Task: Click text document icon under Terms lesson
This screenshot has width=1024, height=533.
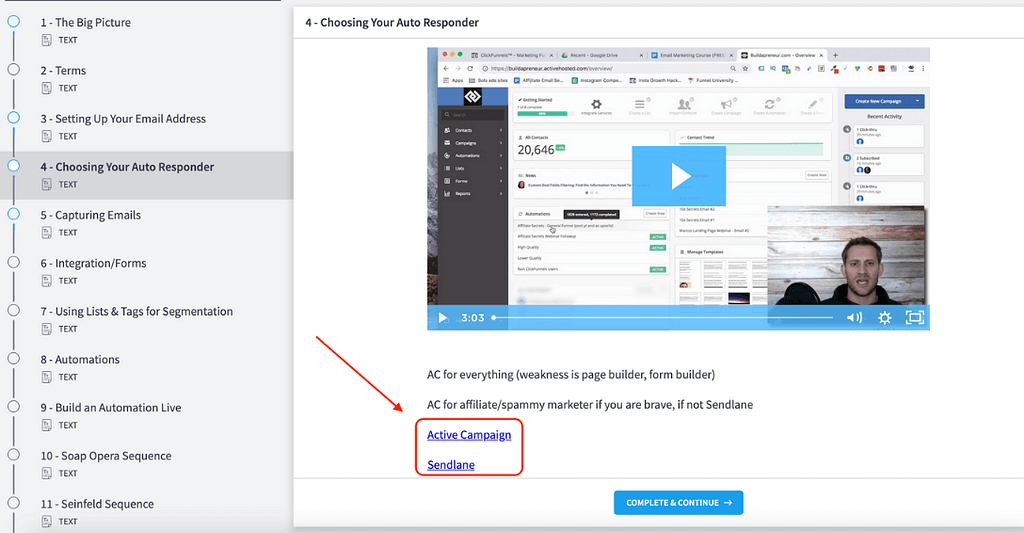Action: coord(46,88)
